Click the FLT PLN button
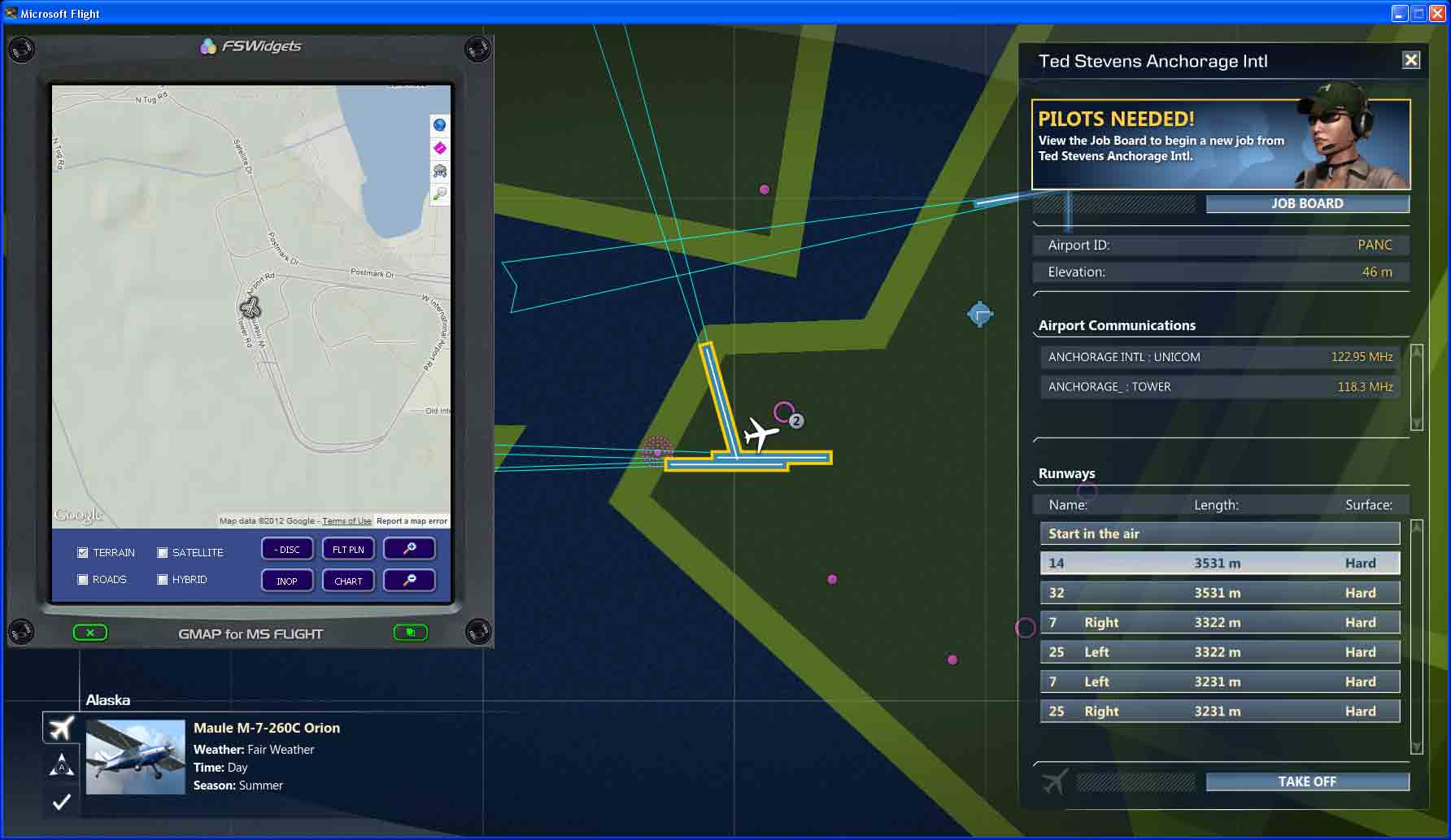The image size is (1451, 840). pyautogui.click(x=348, y=549)
